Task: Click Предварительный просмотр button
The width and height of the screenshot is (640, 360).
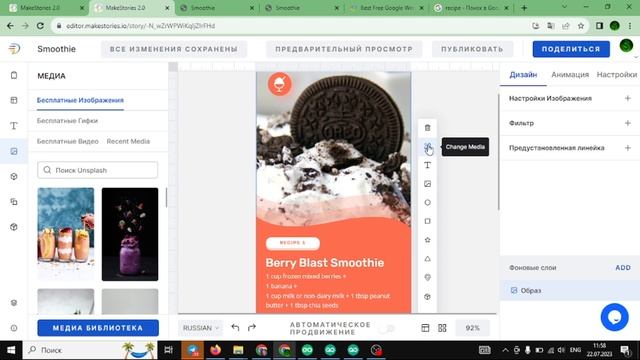Action: [344, 49]
